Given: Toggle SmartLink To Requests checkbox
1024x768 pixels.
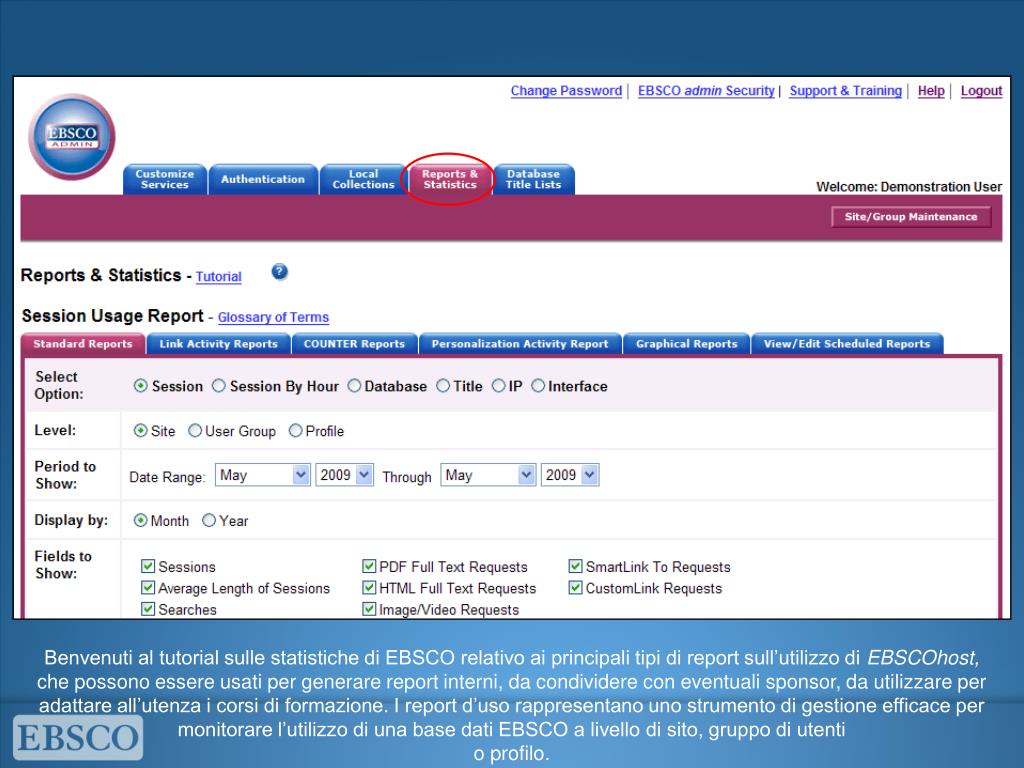Looking at the screenshot, I should 575,566.
